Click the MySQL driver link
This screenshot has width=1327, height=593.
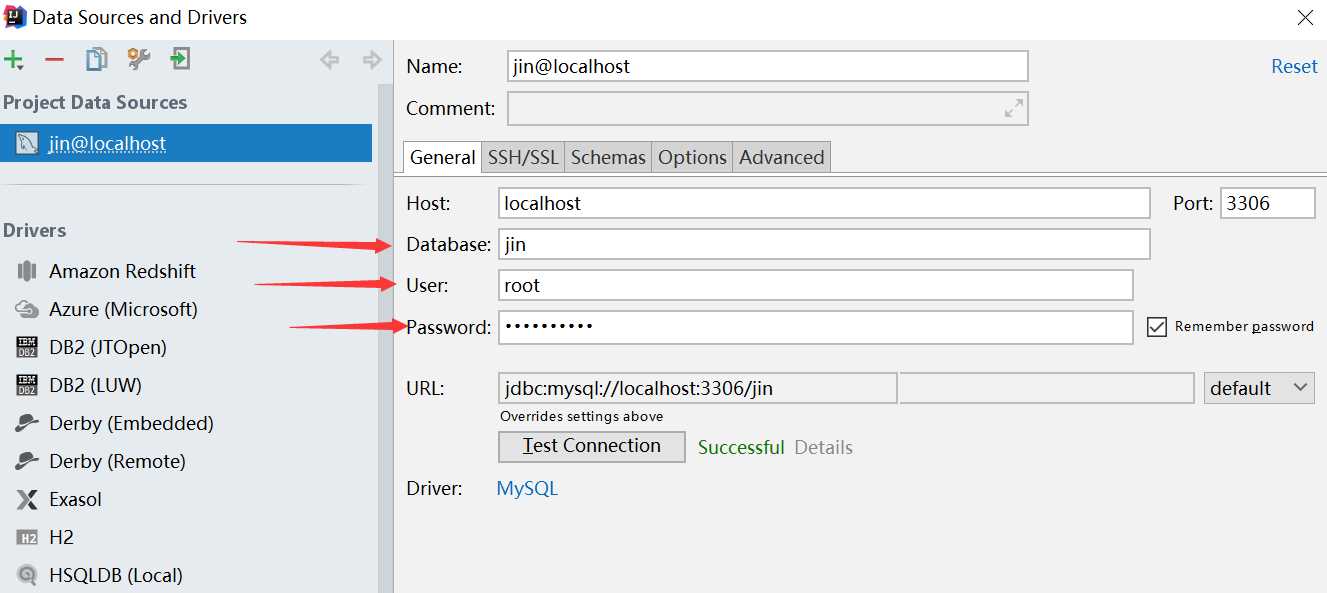click(x=527, y=489)
